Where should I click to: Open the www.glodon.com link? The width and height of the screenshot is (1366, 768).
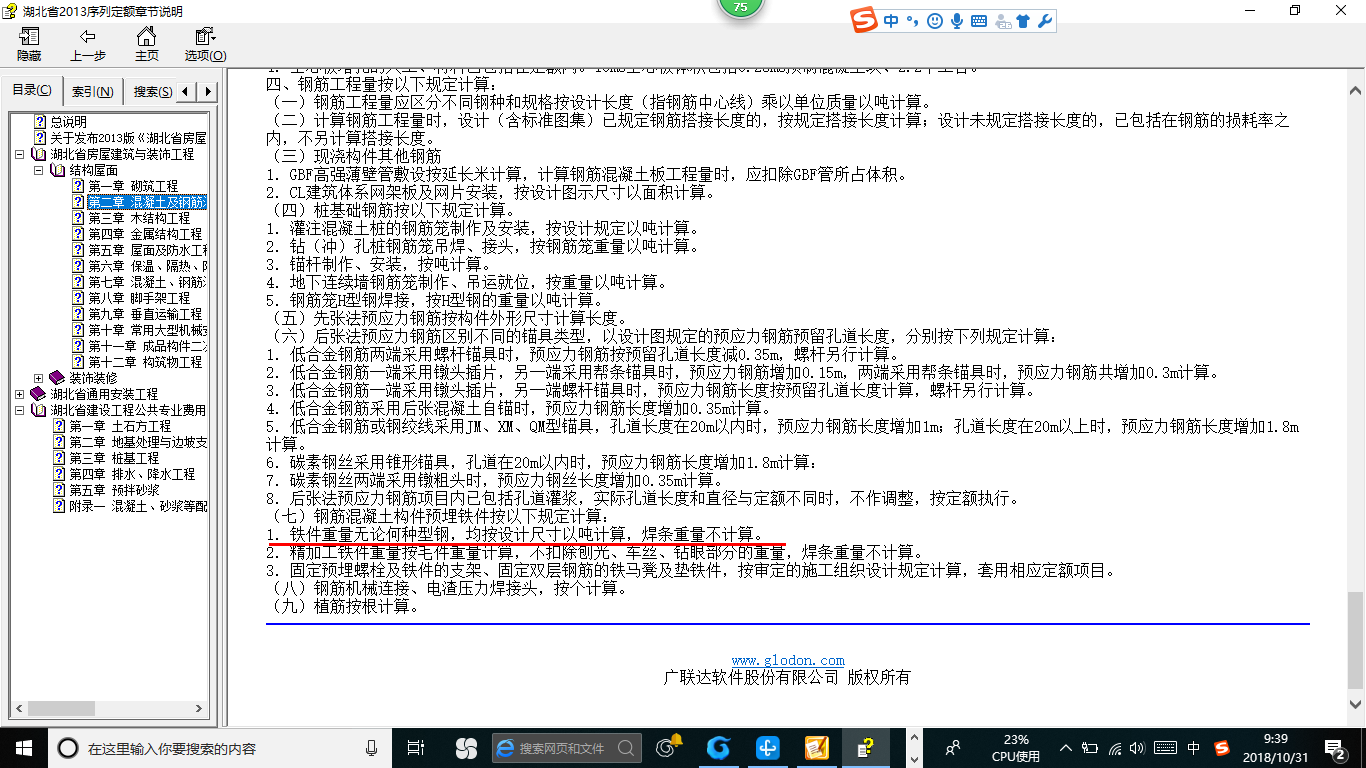tap(788, 660)
